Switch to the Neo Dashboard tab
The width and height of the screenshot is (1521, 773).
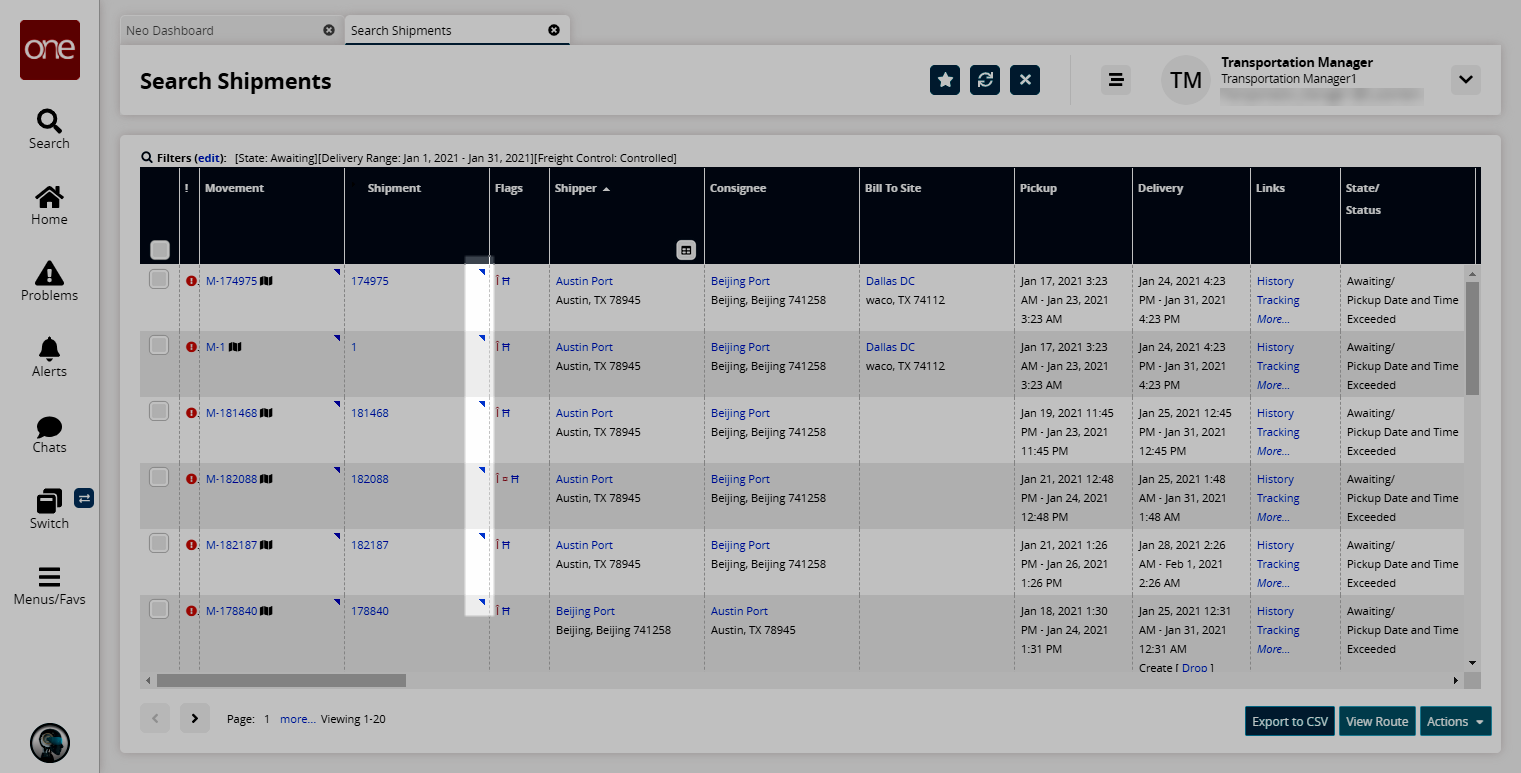(x=170, y=31)
